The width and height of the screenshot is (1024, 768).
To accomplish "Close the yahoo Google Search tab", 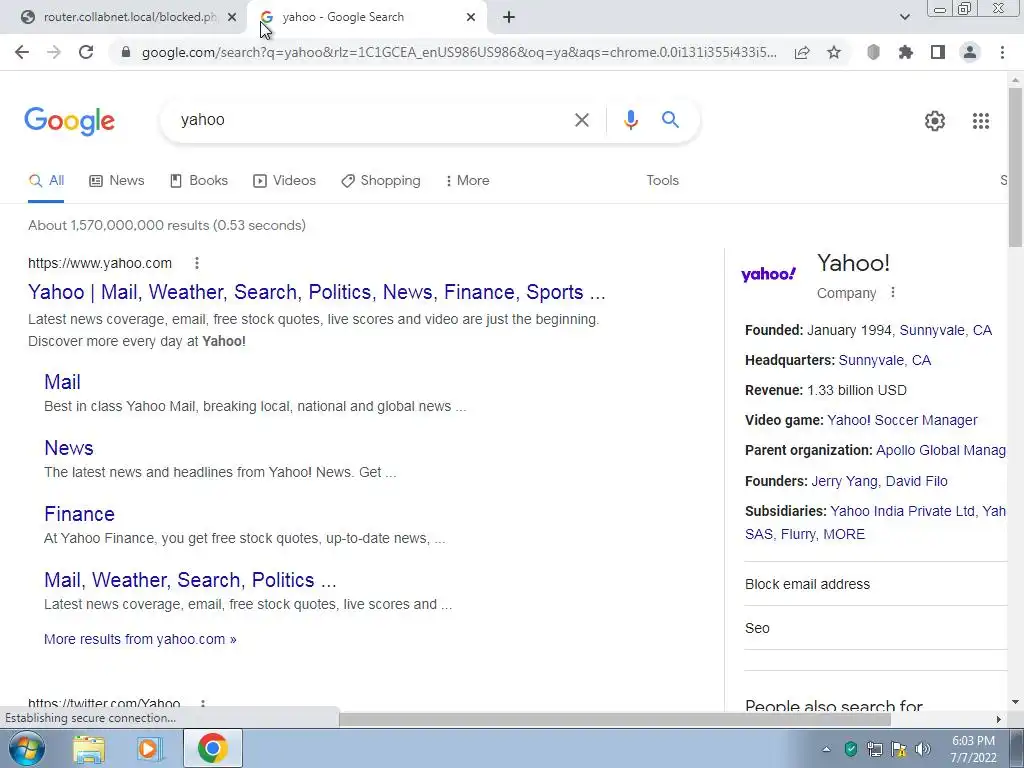I will point(471,17).
